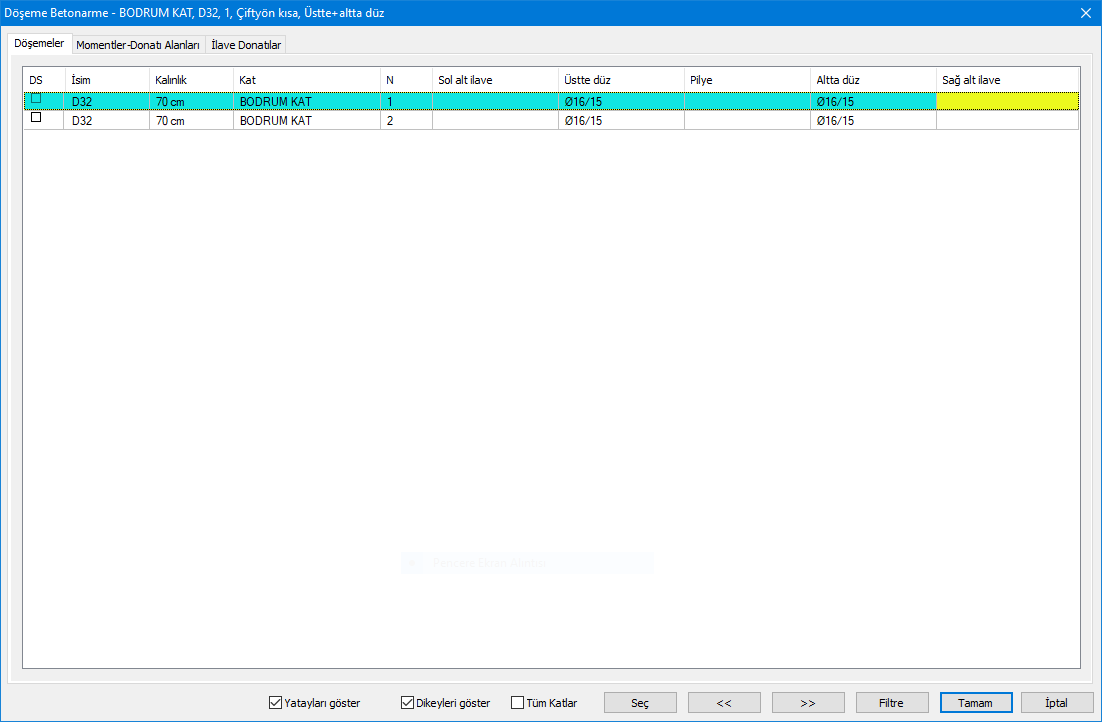1102x722 pixels.
Task: Select Altta düz cell in second row
Action: (x=872, y=120)
